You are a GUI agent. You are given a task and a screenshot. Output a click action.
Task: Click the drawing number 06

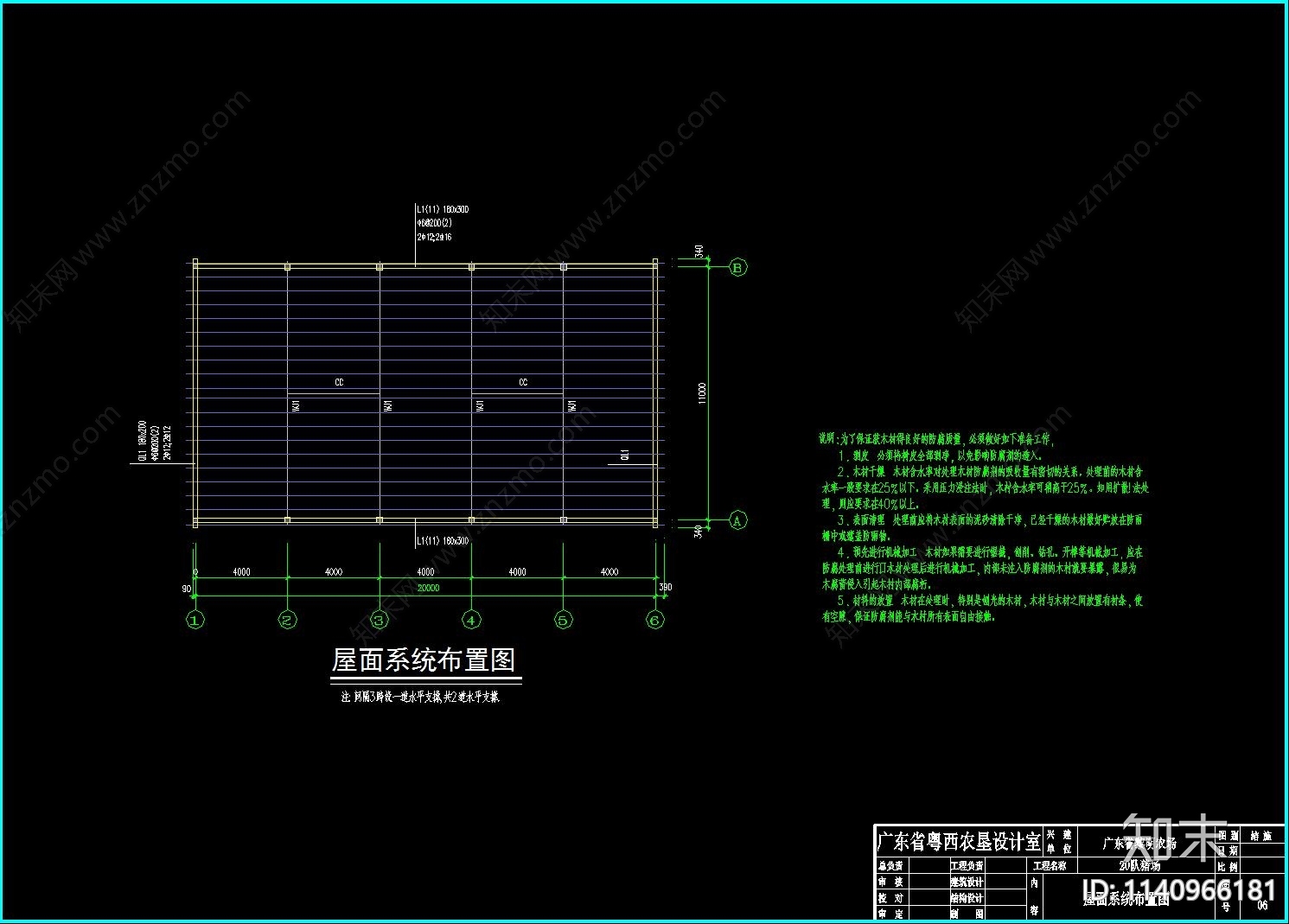(1262, 905)
